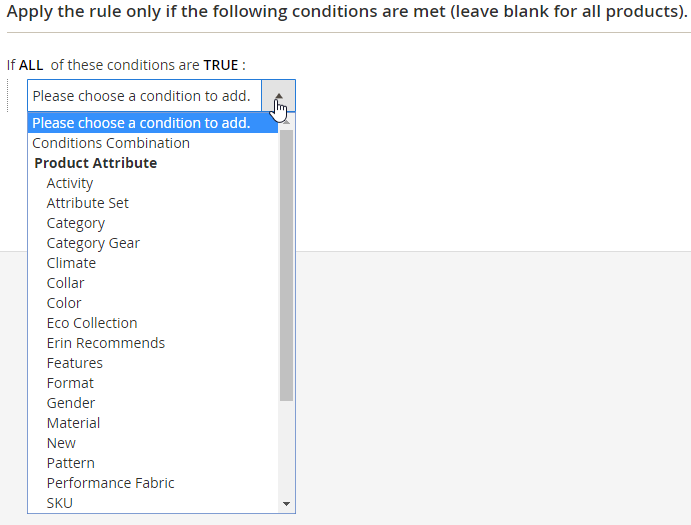Choose Category Gear in the list
The height and width of the screenshot is (525, 691).
[93, 243]
